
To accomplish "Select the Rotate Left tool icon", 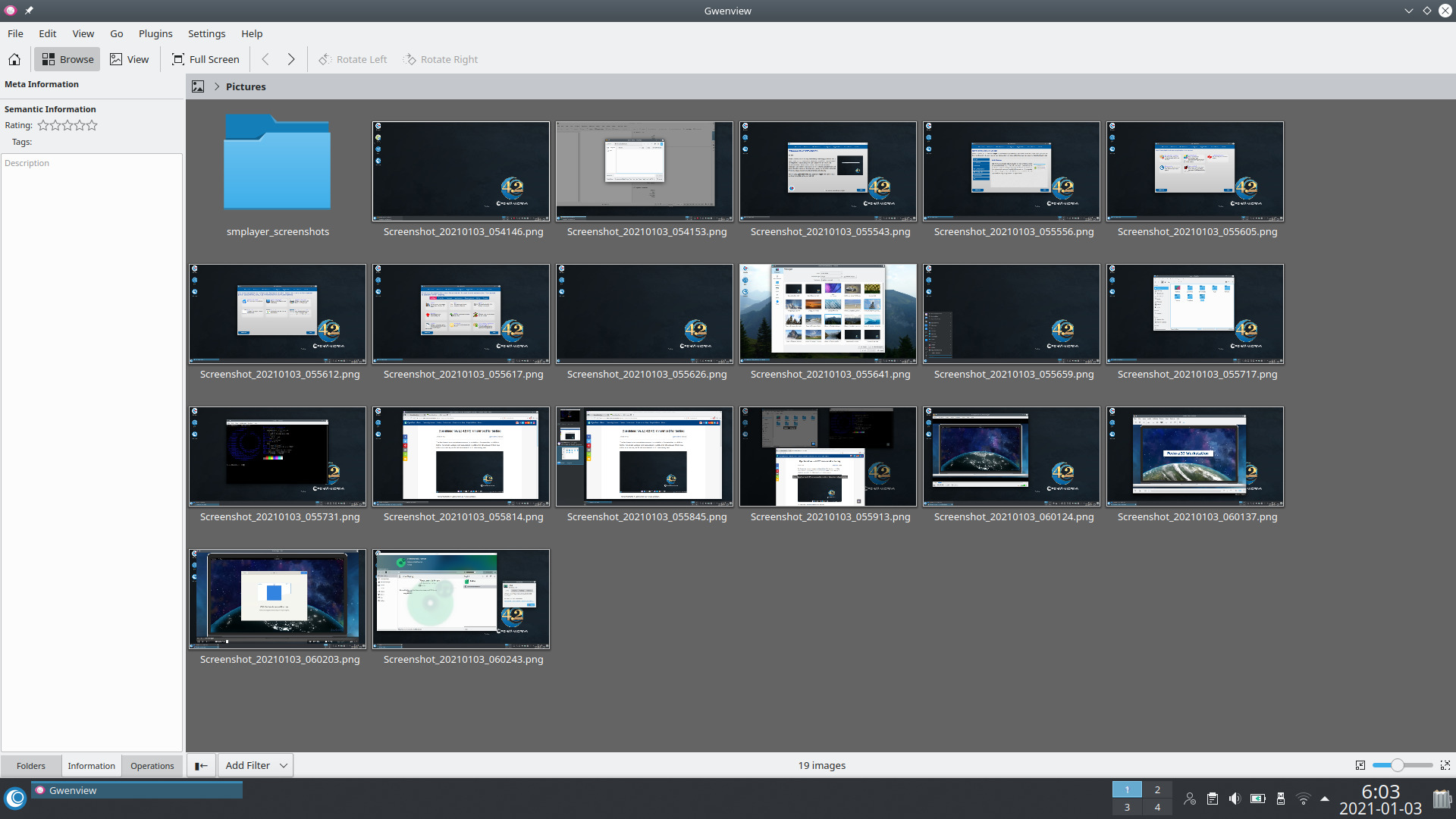I will point(325,59).
